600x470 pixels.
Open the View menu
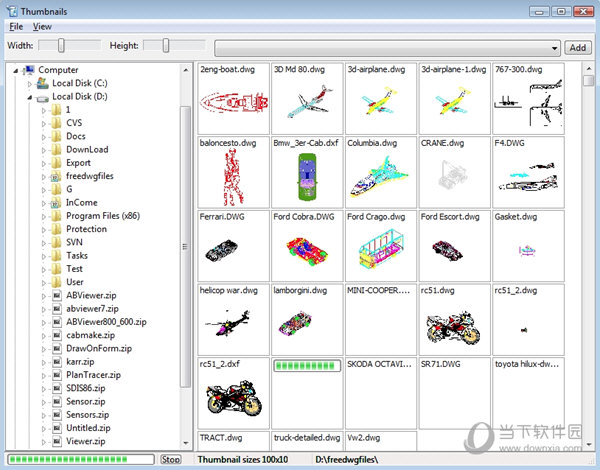42,27
